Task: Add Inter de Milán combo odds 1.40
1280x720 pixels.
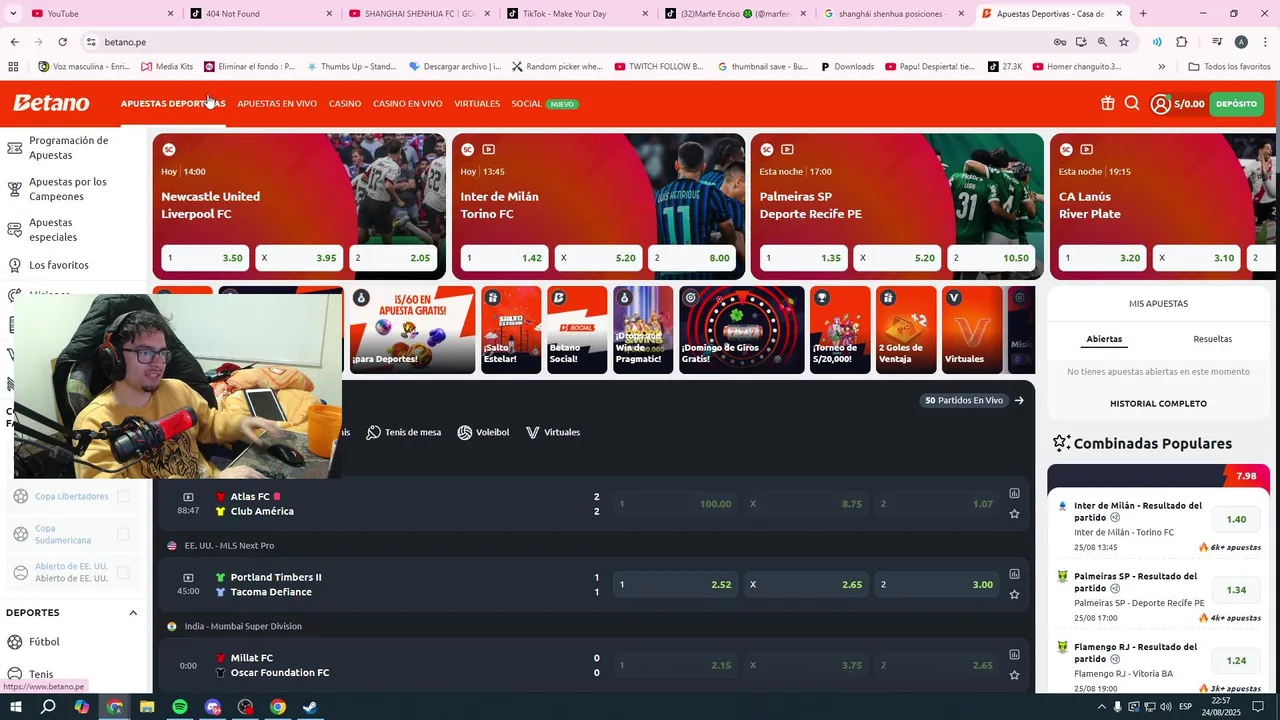Action: point(1236,520)
